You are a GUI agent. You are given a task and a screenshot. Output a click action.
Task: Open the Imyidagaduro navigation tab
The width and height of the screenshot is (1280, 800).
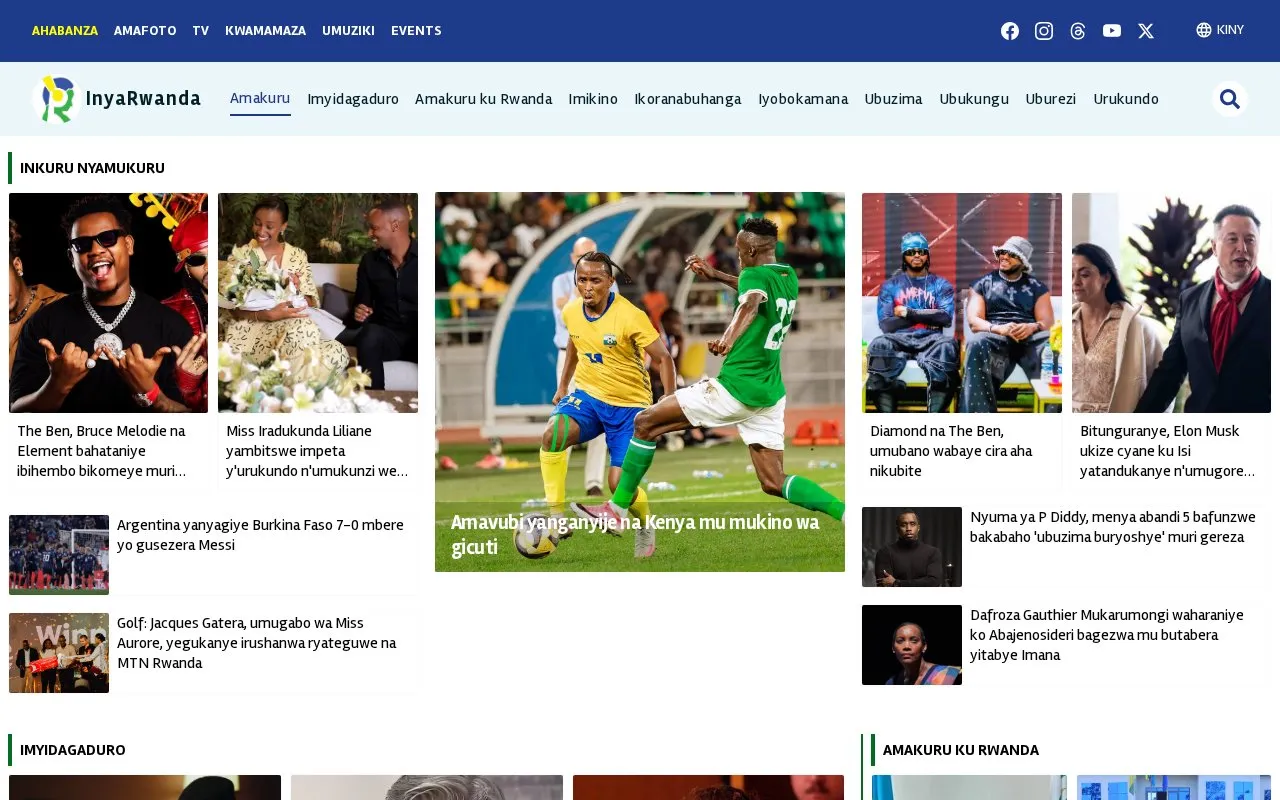pos(353,99)
